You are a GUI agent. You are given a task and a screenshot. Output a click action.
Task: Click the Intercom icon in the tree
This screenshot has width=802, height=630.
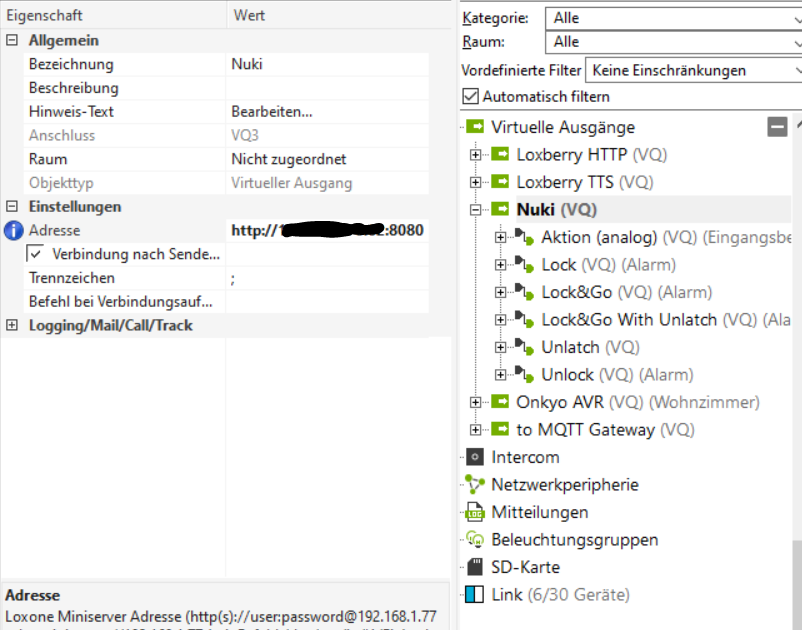(475, 457)
